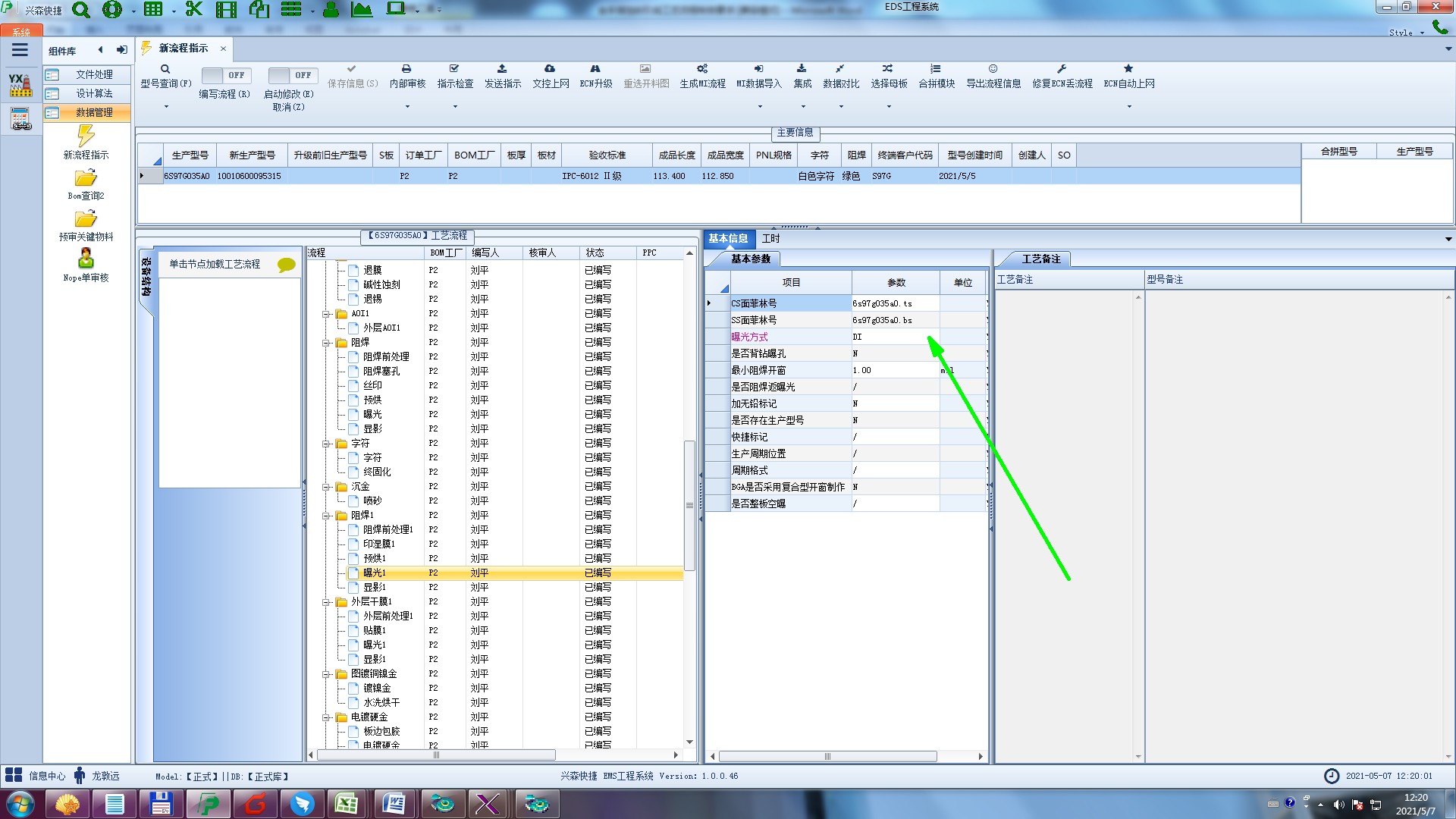The height and width of the screenshot is (819, 1456).
Task: Open Excel from the Windows taskbar
Action: point(347,804)
